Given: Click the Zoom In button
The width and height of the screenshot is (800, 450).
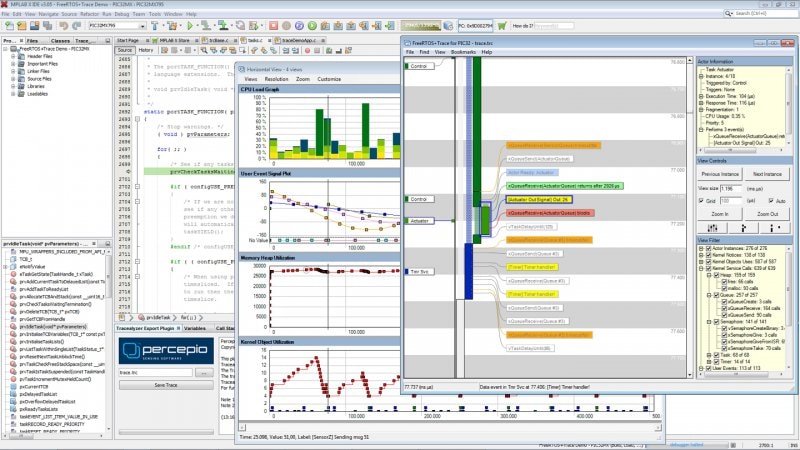Looking at the screenshot, I should click(x=720, y=214).
